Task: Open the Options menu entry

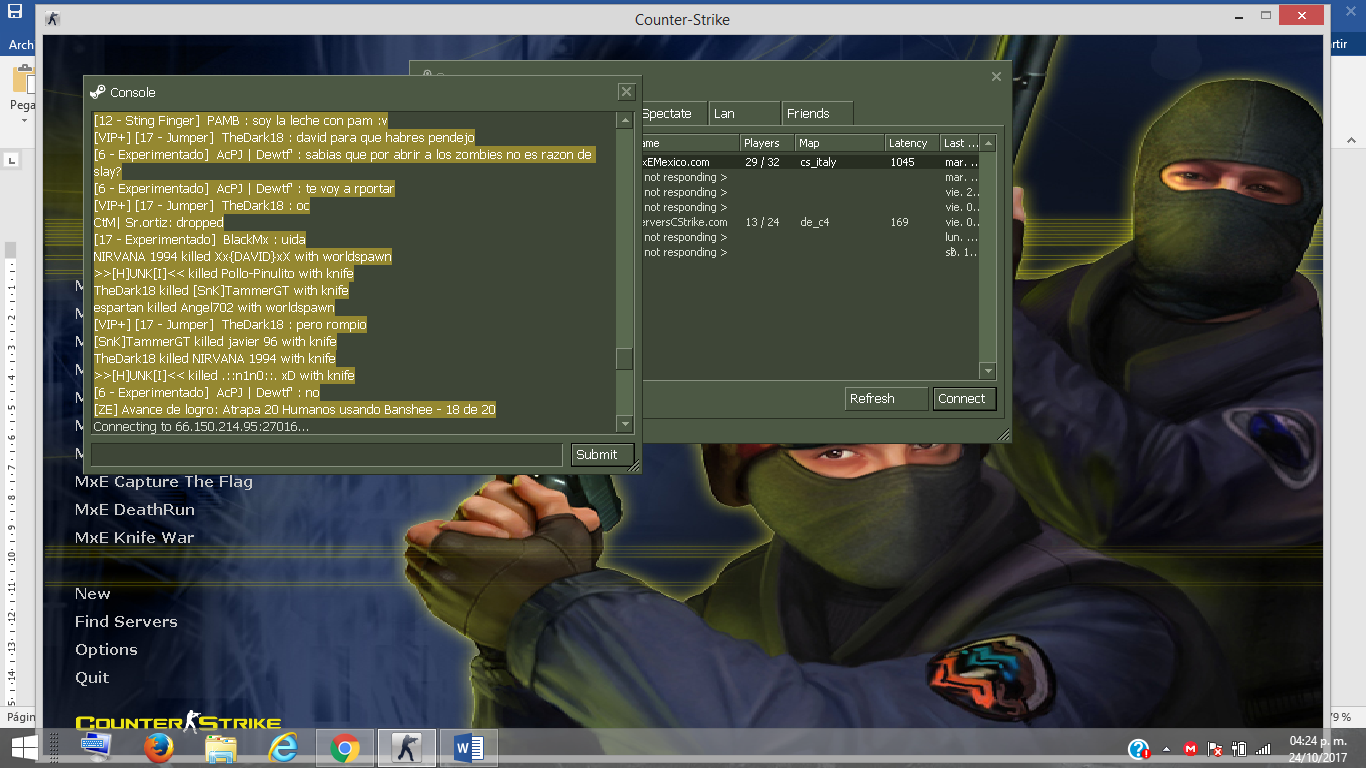Action: pyautogui.click(x=106, y=650)
